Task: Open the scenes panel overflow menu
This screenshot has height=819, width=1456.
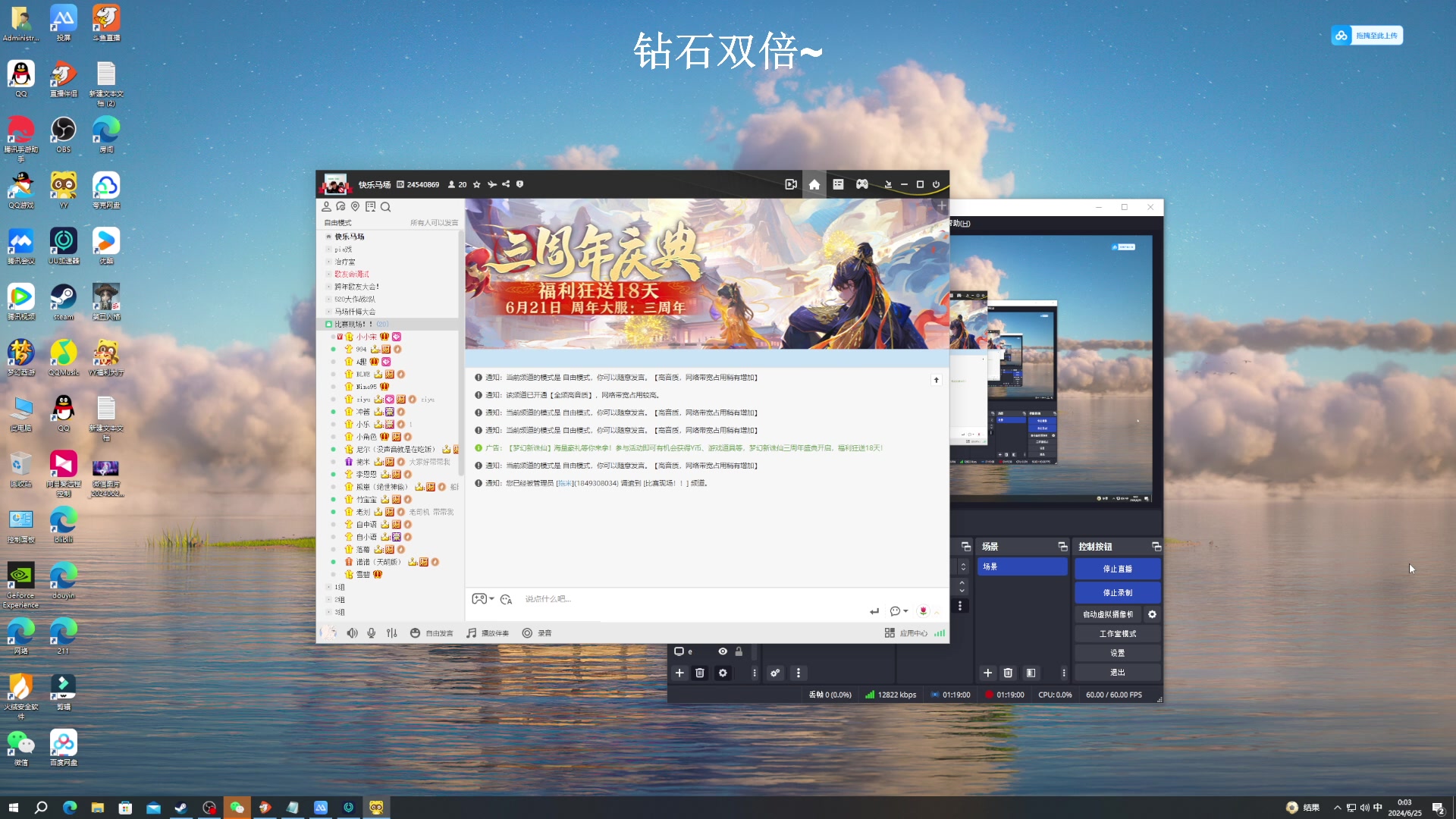Action: click(x=1064, y=673)
